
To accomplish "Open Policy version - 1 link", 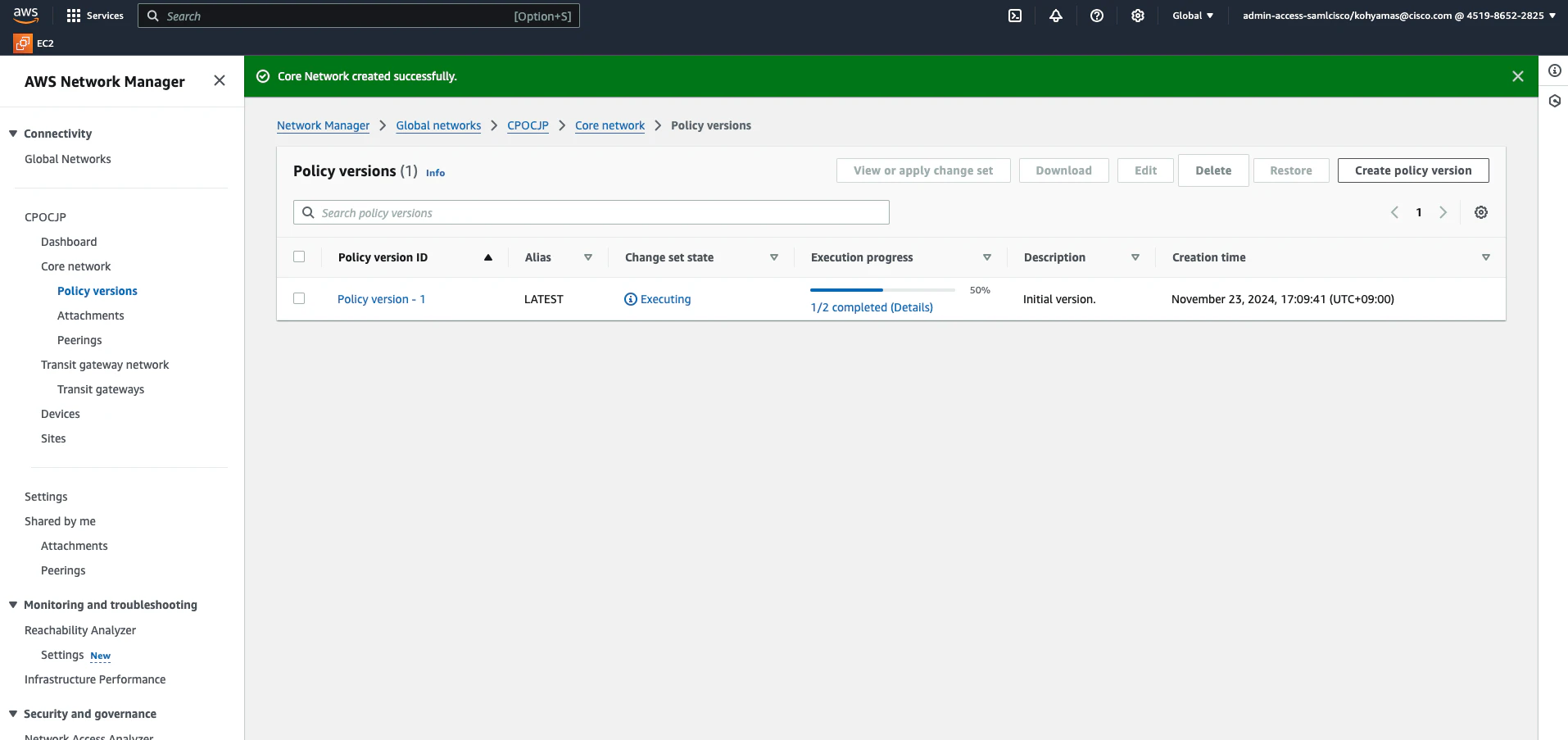I will click(381, 299).
